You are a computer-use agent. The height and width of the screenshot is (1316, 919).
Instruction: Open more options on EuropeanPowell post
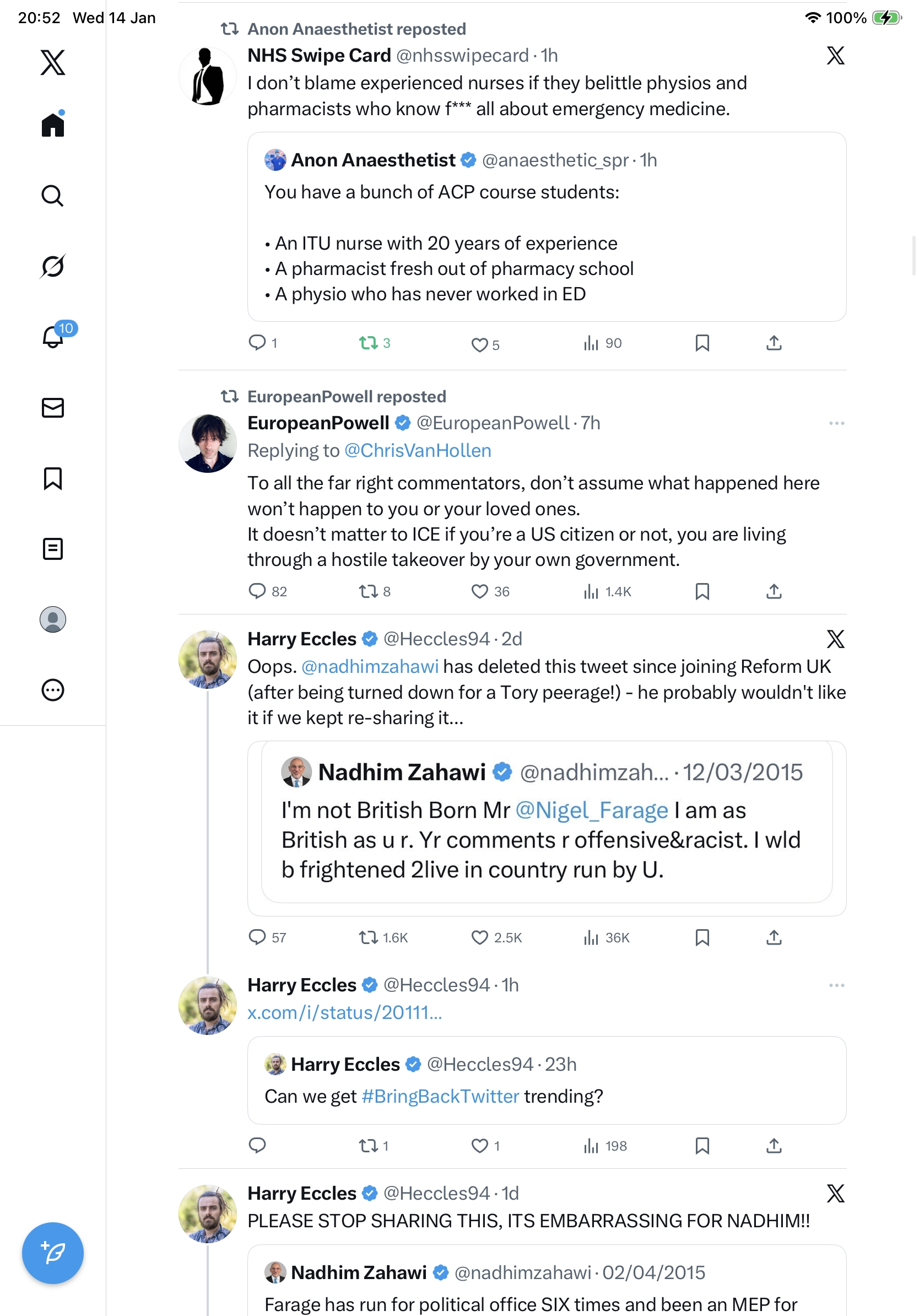(836, 423)
